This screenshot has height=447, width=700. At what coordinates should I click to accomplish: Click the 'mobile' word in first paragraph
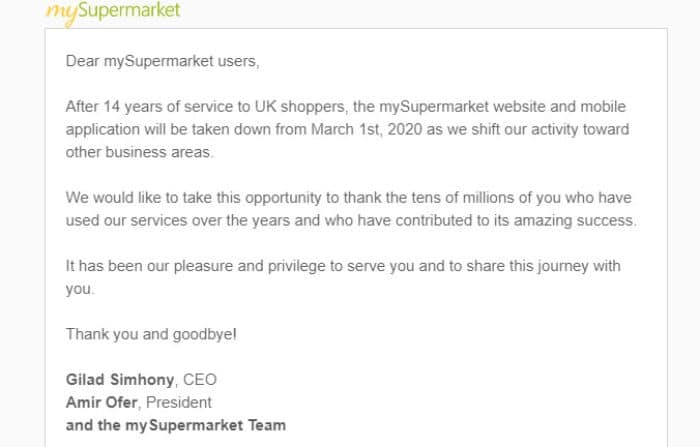pyautogui.click(x=603, y=107)
